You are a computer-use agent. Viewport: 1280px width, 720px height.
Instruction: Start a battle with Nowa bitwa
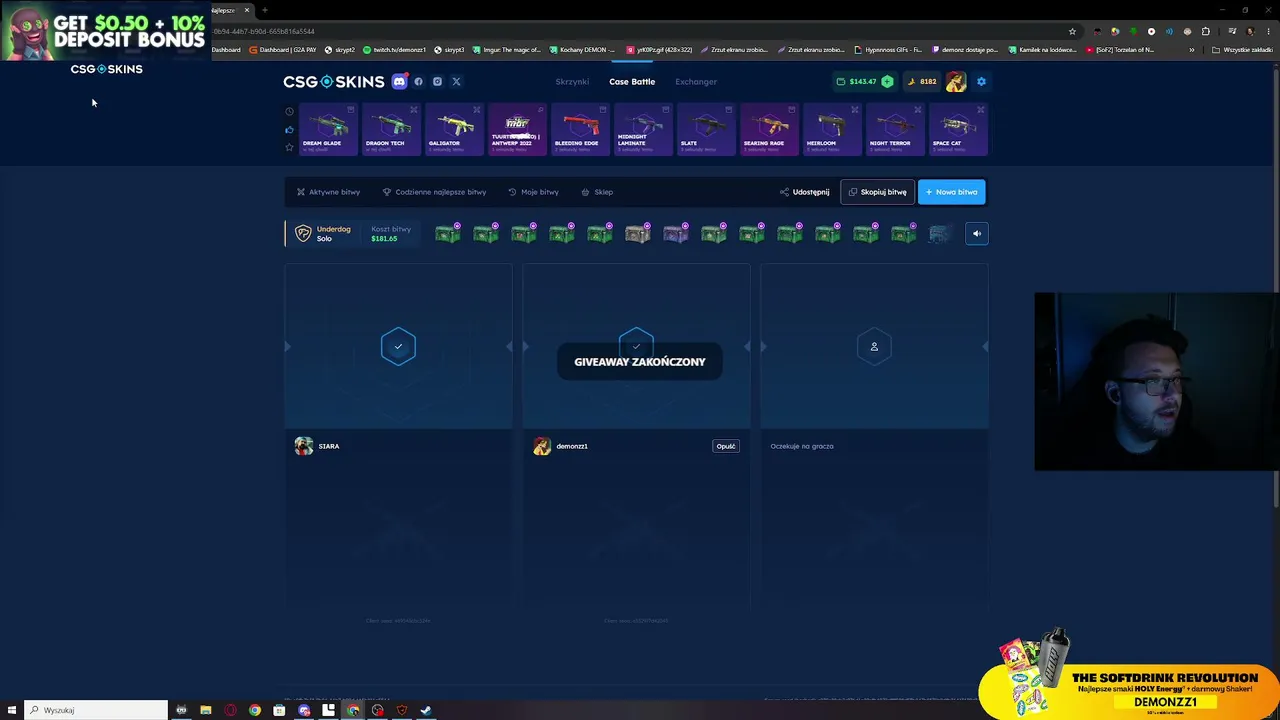[x=951, y=192]
